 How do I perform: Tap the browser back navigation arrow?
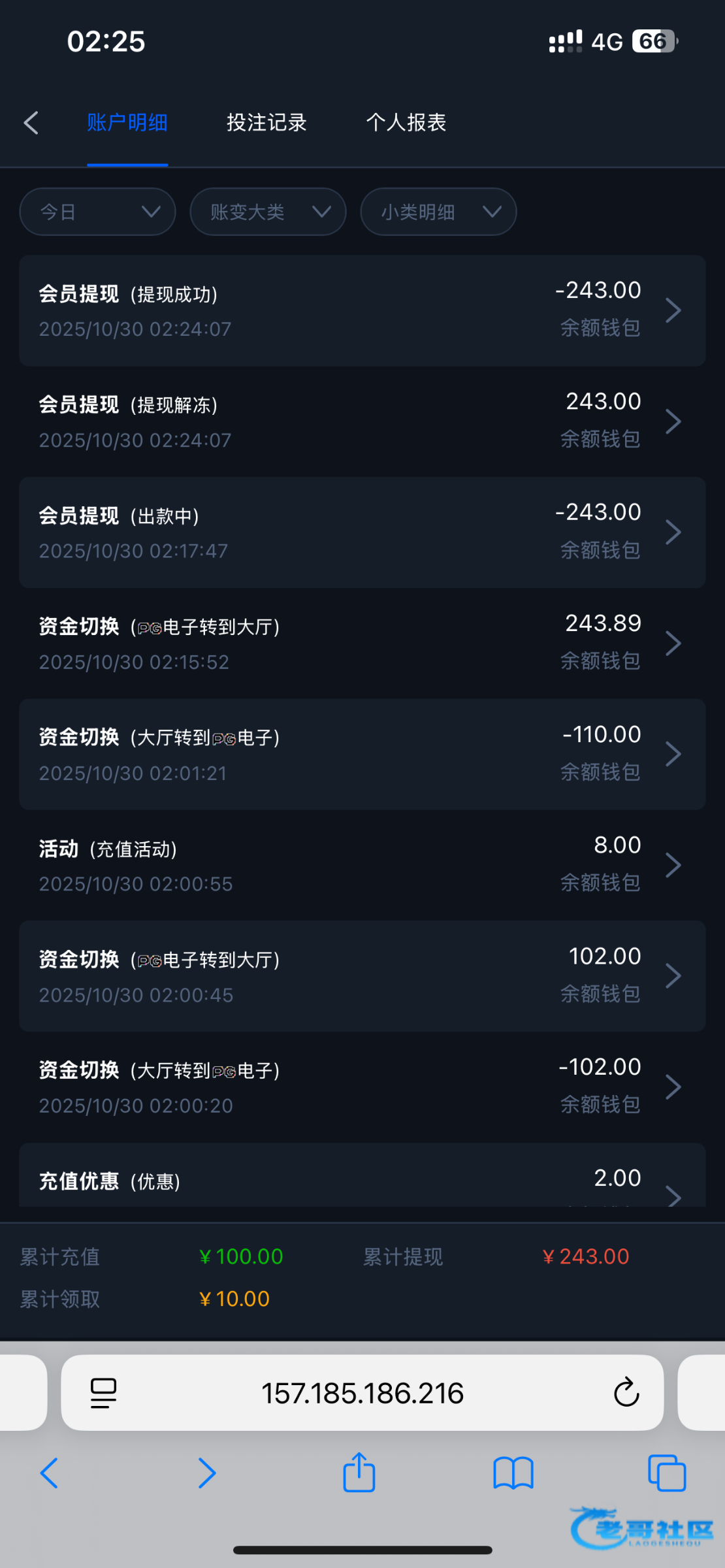tap(50, 1473)
